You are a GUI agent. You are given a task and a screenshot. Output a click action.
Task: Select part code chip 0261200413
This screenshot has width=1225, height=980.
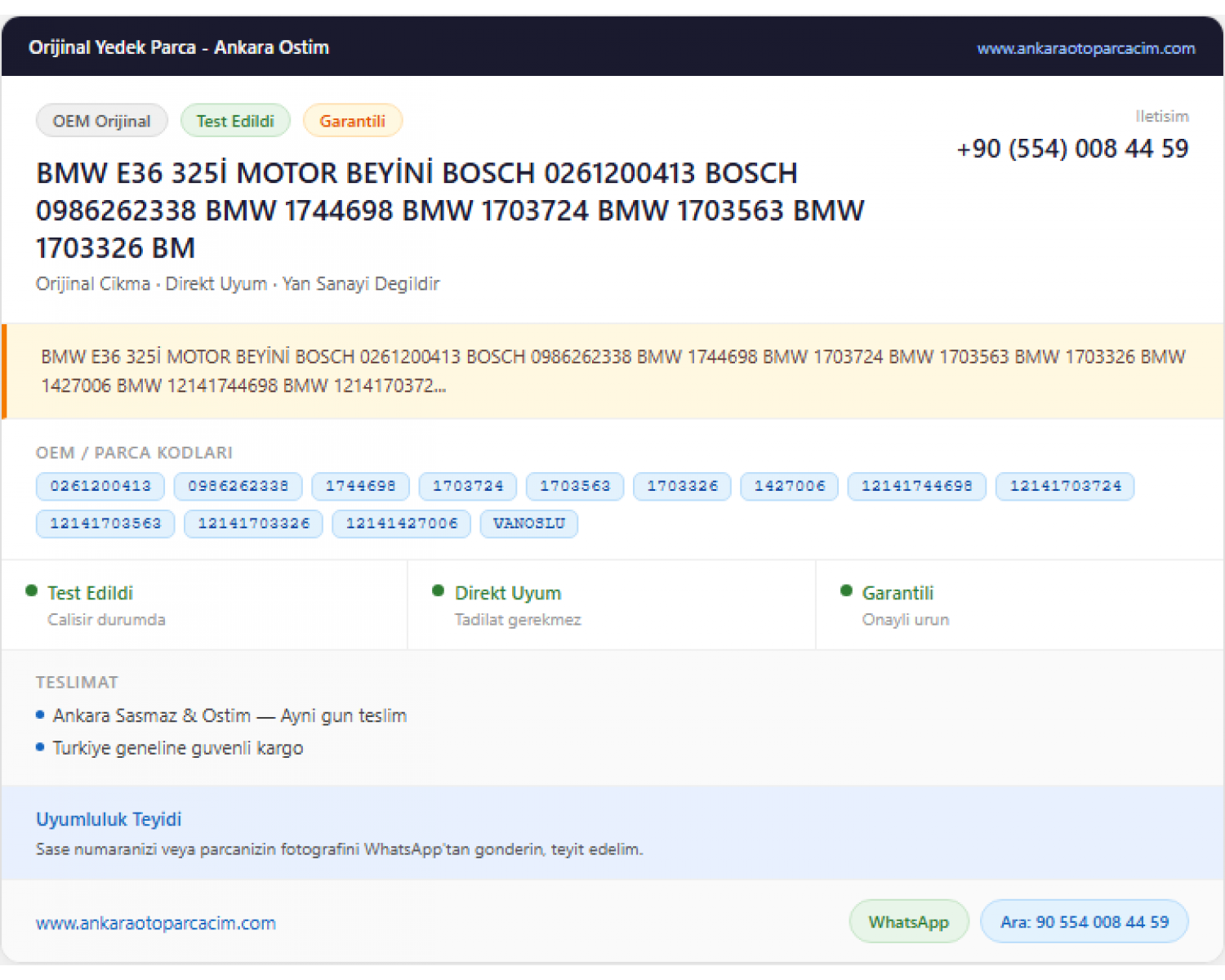pos(100,486)
